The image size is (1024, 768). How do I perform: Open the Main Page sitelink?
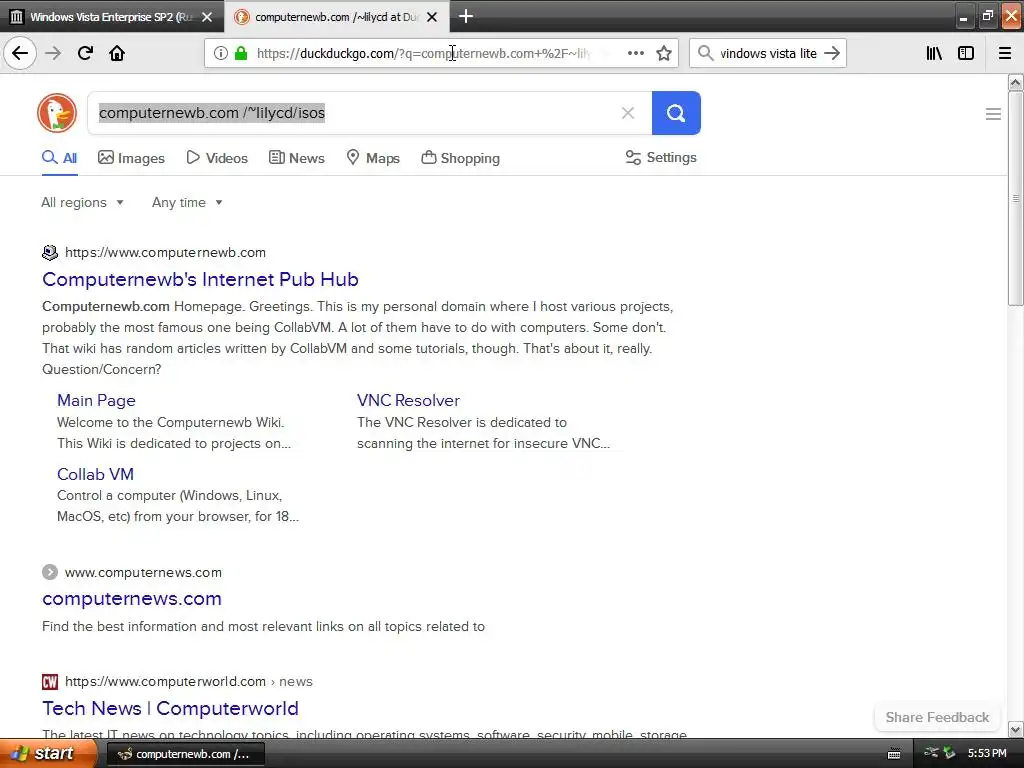pyautogui.click(x=96, y=400)
